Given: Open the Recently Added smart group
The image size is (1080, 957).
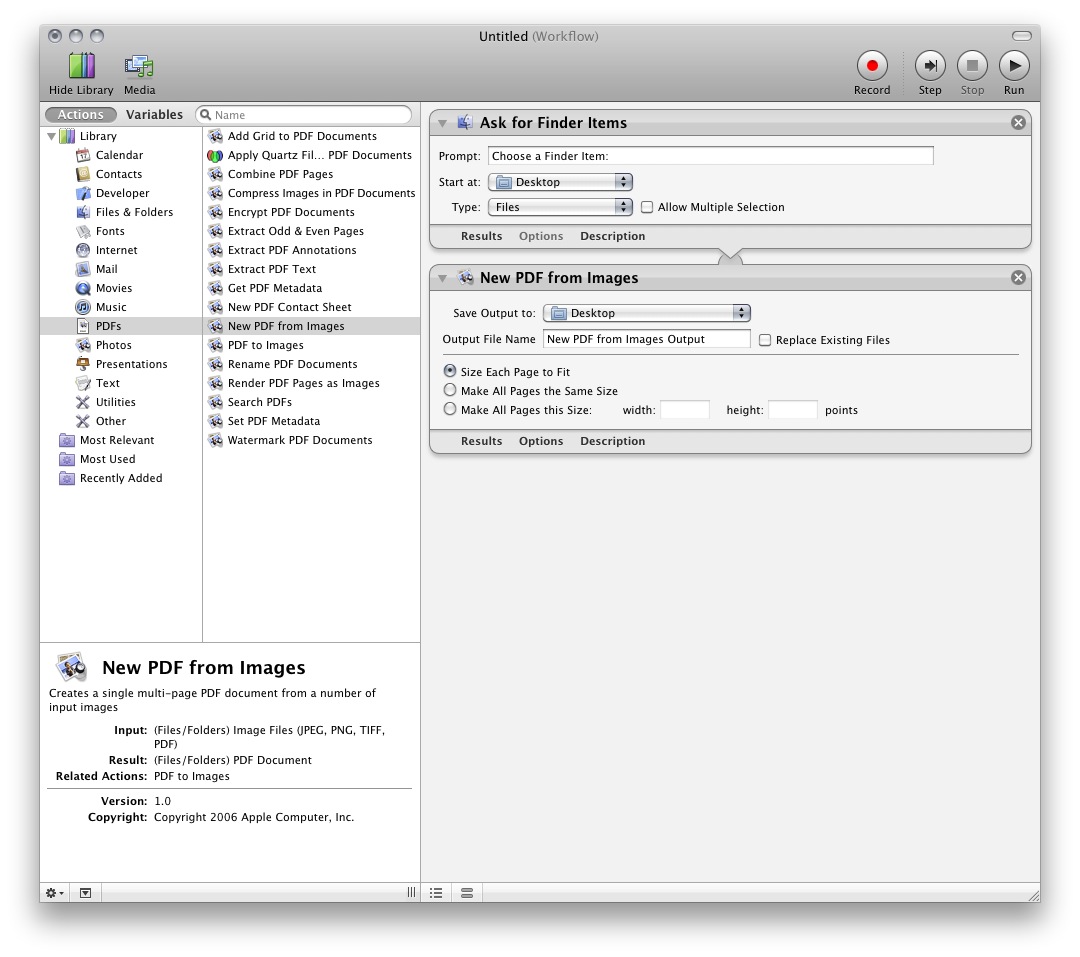Looking at the screenshot, I should click(120, 478).
